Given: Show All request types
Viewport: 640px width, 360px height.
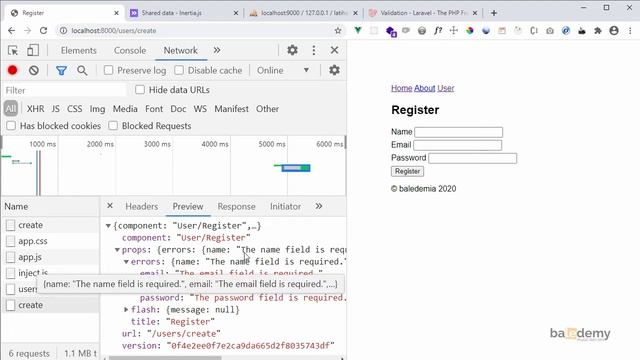Looking at the screenshot, I should click(11, 109).
